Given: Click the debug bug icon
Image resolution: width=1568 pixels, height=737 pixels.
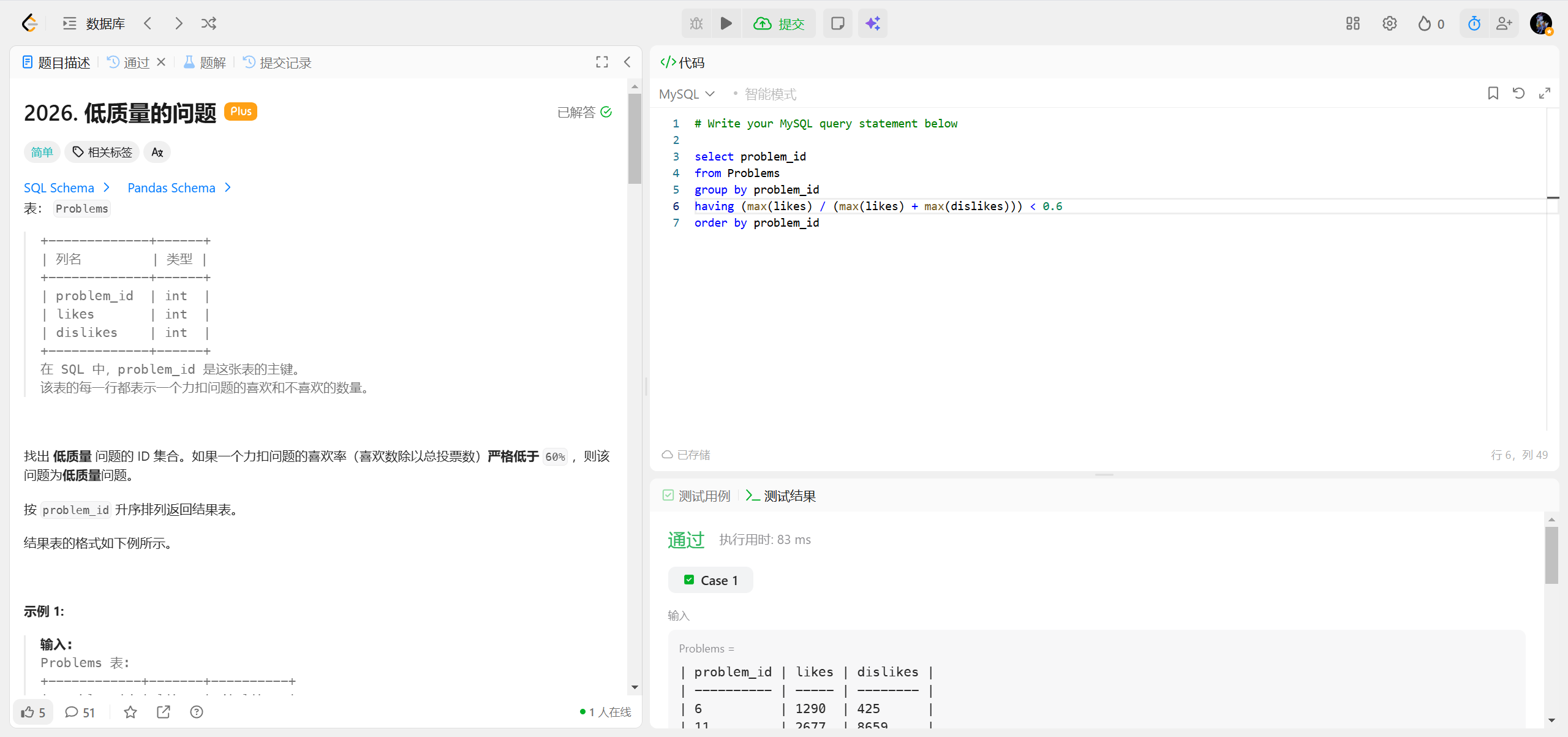Looking at the screenshot, I should [696, 23].
